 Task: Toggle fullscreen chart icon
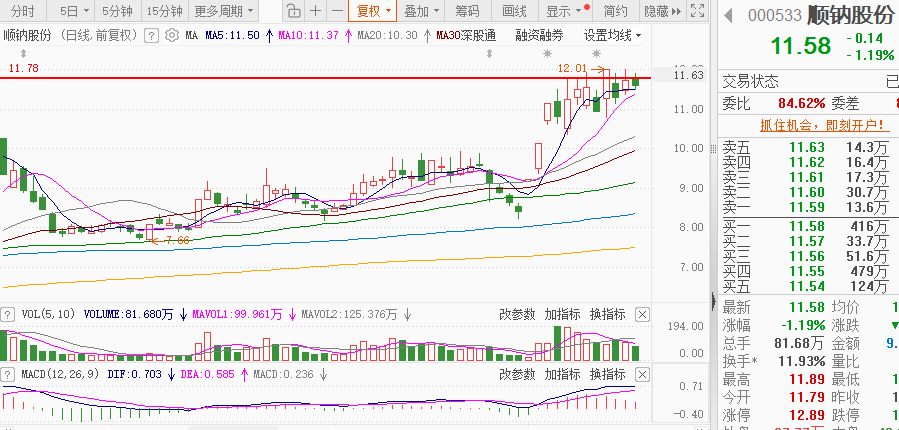pyautogui.click(x=697, y=11)
